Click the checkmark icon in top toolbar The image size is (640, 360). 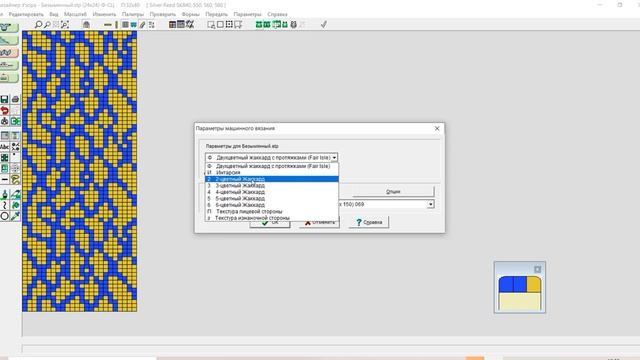pos(324,24)
